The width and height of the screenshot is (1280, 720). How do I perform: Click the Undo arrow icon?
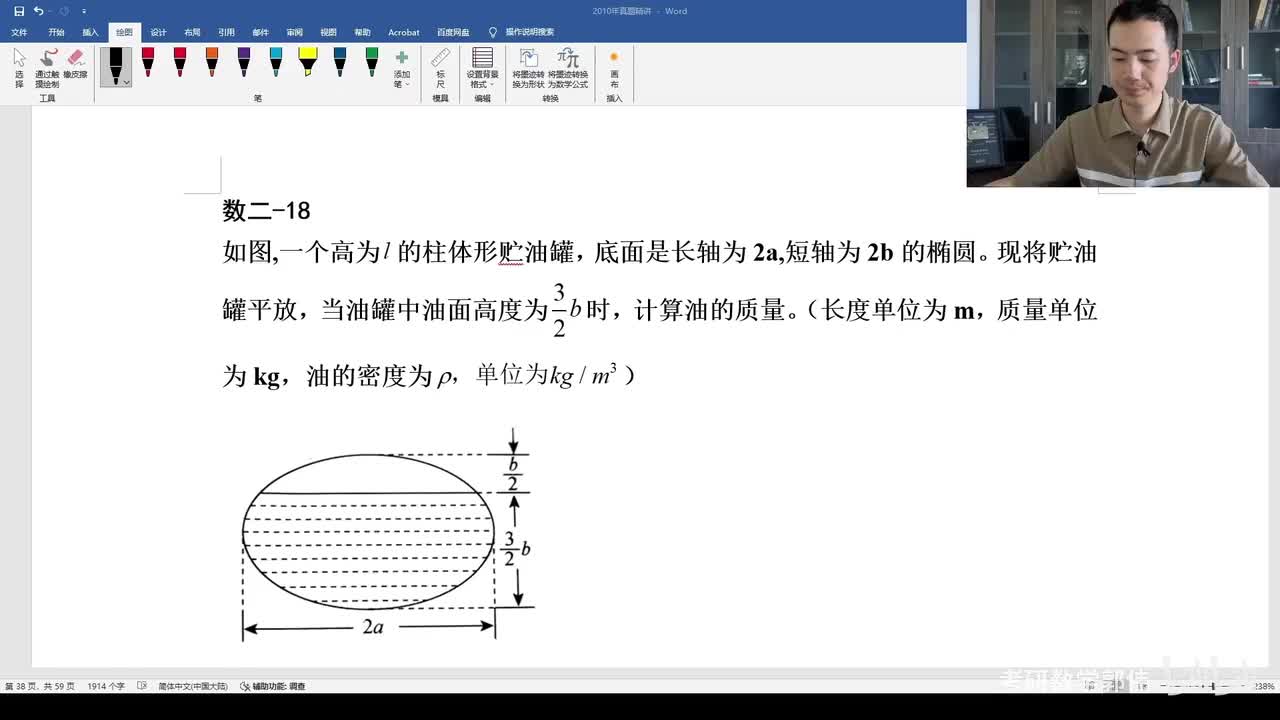pyautogui.click(x=38, y=11)
